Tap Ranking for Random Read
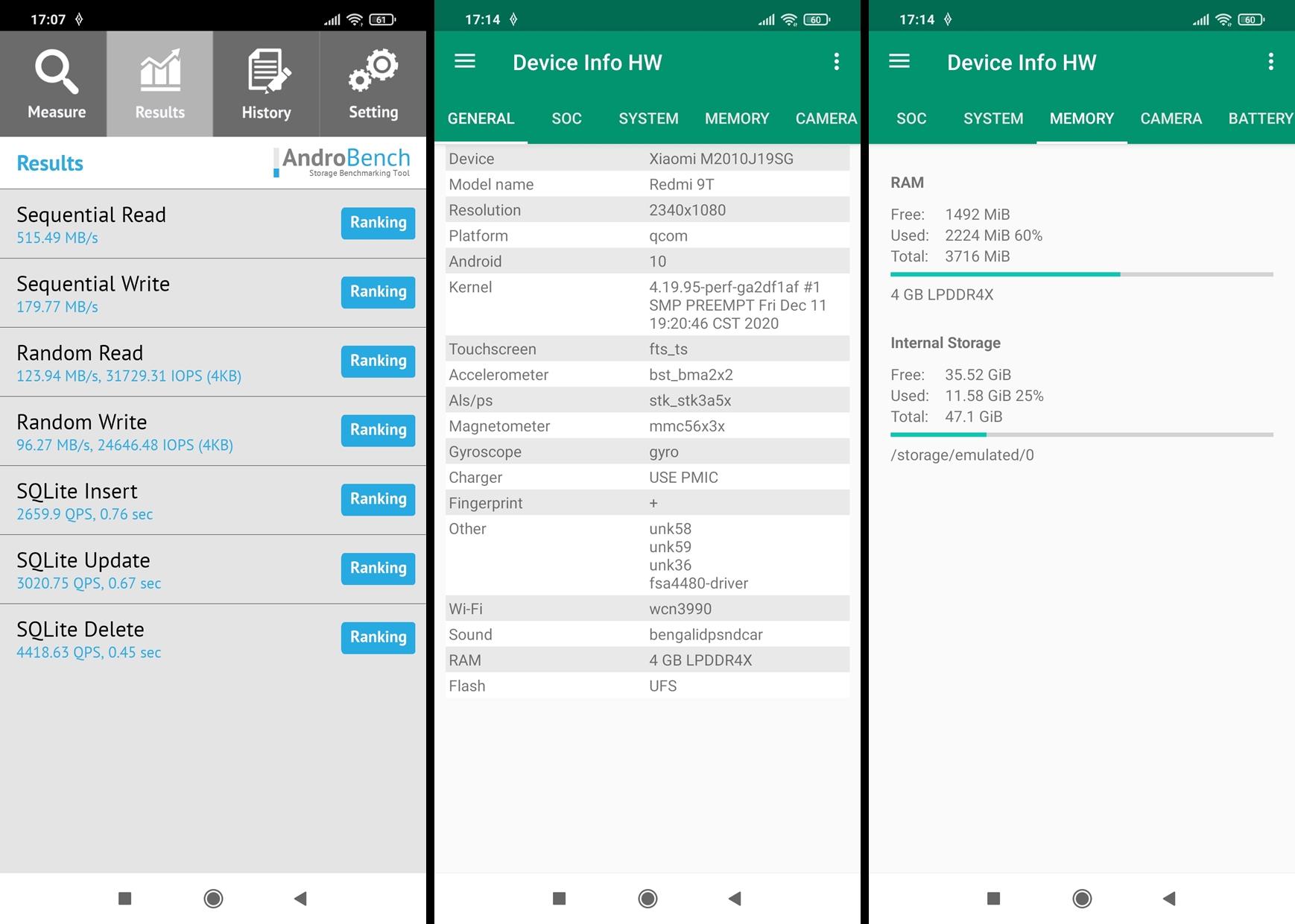1295x924 pixels. point(378,361)
